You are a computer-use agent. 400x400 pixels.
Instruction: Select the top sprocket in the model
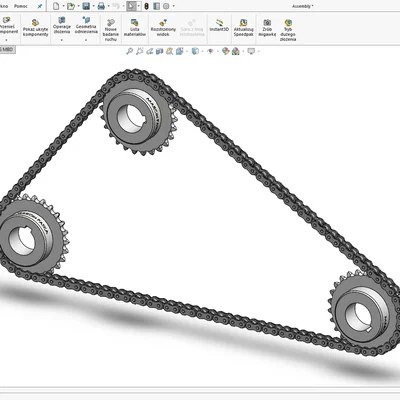coord(137,121)
